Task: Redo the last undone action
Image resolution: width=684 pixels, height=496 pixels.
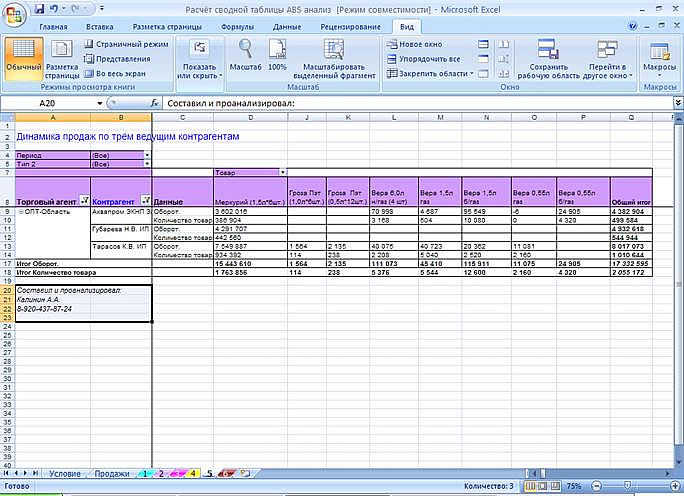Action: [75, 9]
